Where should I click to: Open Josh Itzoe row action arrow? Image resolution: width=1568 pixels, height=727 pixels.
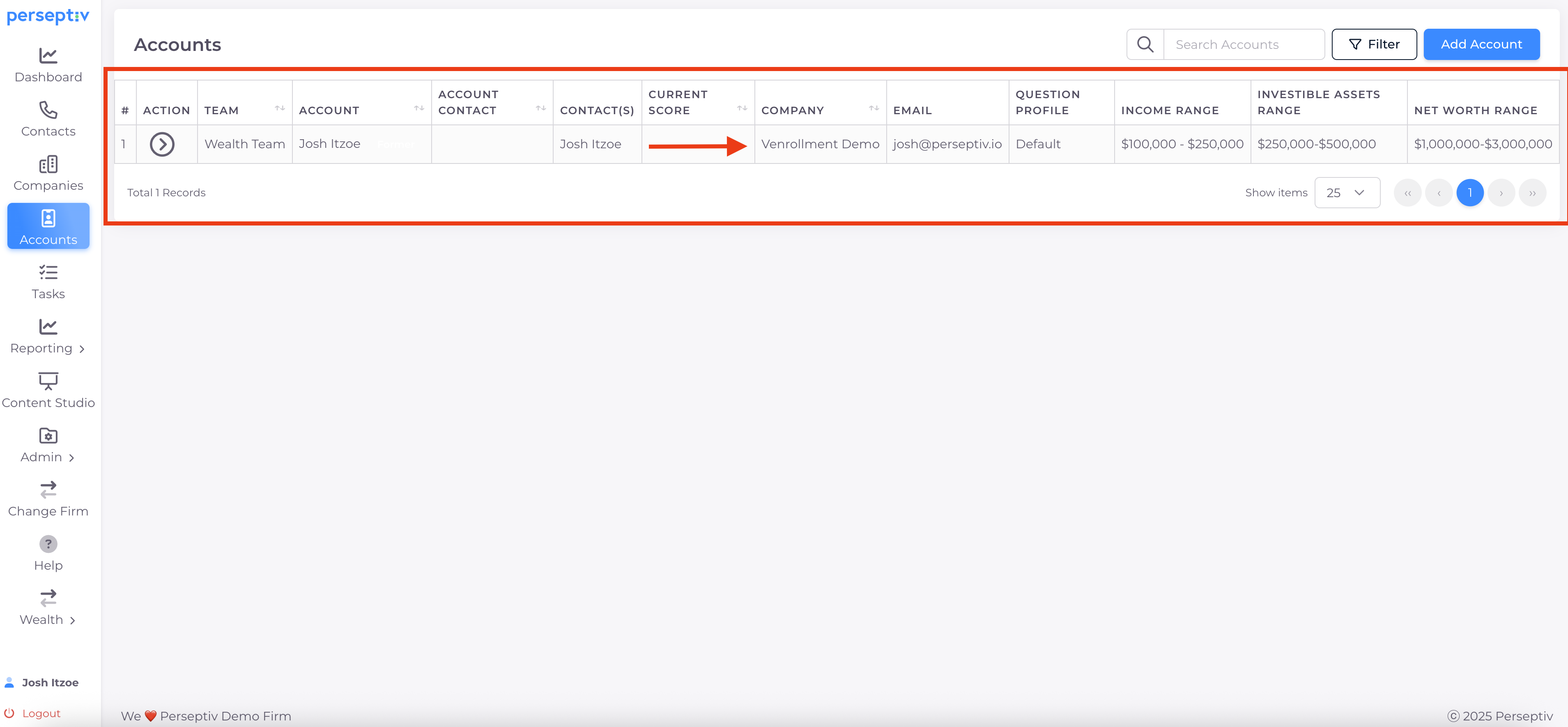pos(162,144)
